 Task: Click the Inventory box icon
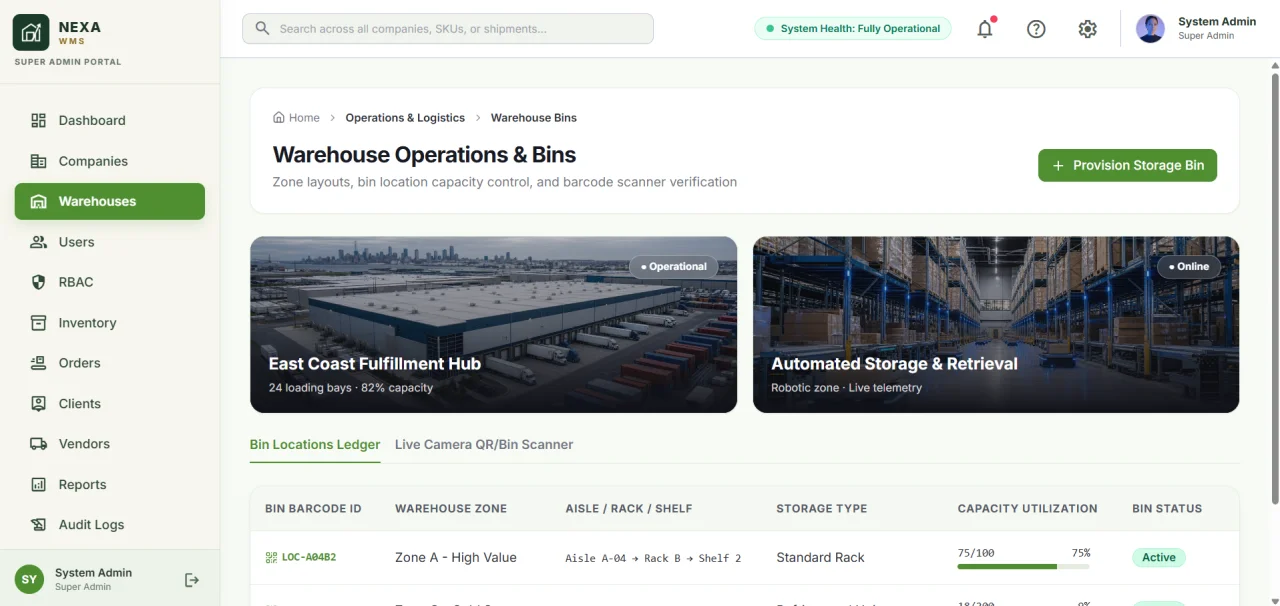pyautogui.click(x=39, y=323)
